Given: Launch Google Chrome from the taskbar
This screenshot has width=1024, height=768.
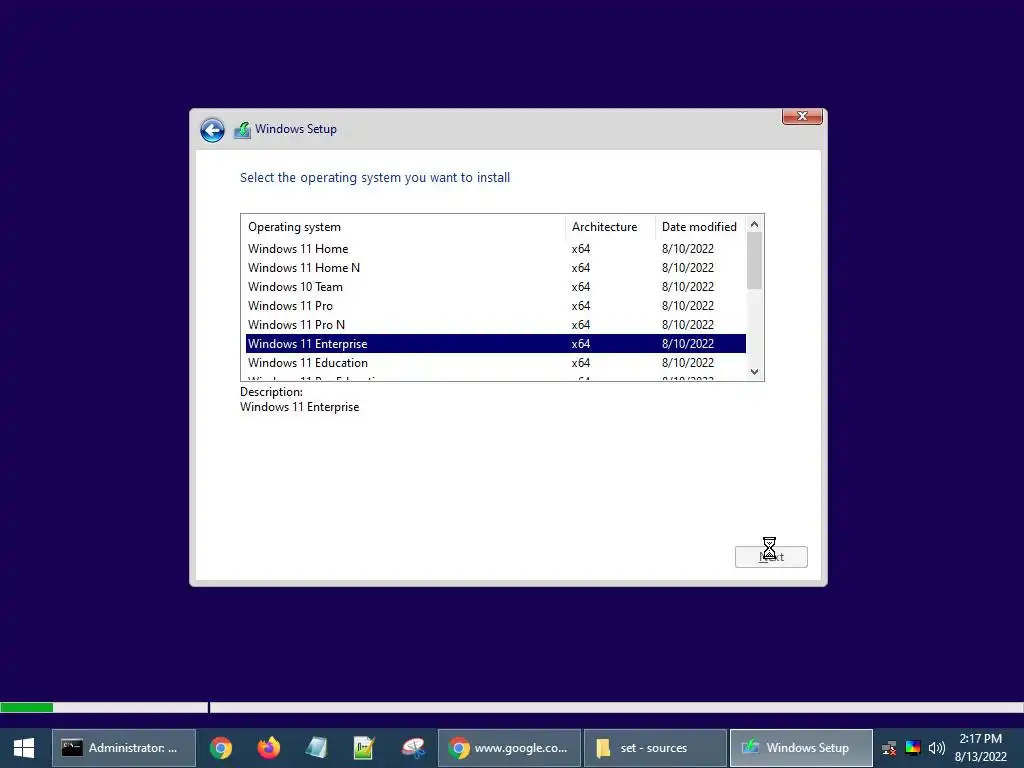Looking at the screenshot, I should (x=221, y=748).
